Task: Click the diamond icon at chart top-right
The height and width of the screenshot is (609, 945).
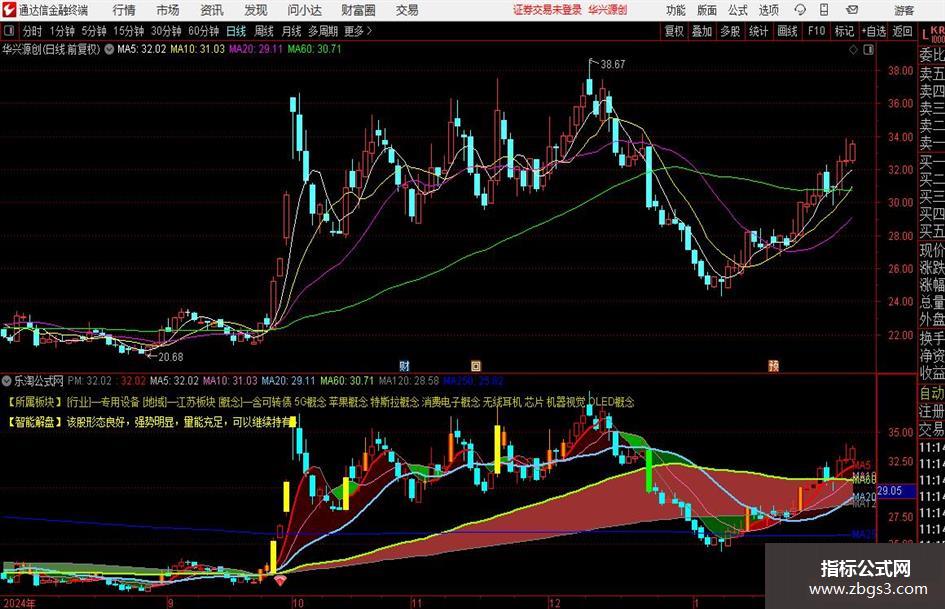Action: (853, 50)
